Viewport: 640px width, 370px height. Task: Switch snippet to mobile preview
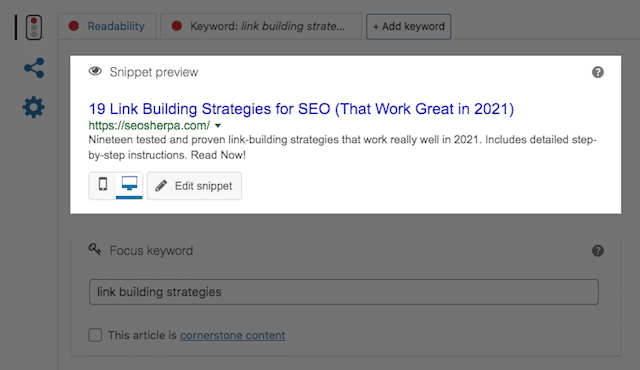point(103,185)
